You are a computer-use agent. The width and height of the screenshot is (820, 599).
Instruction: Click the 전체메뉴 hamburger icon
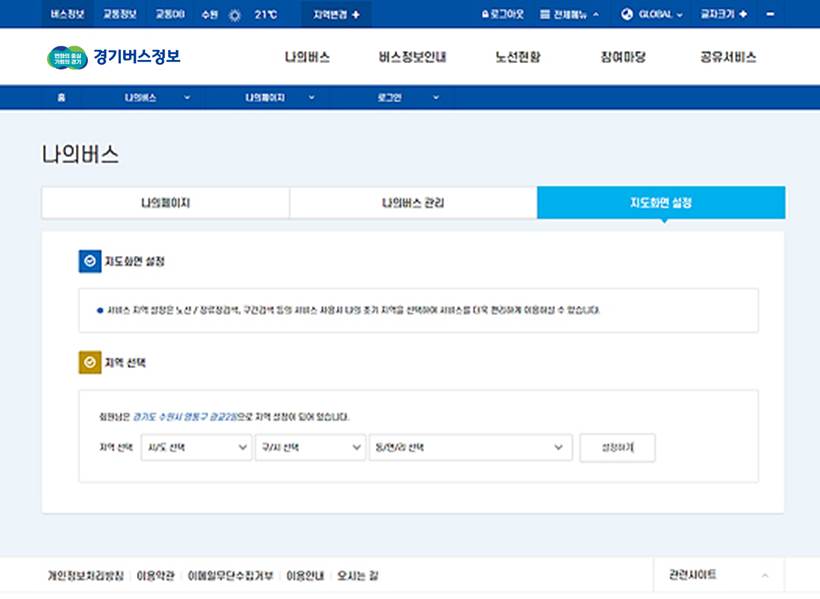pyautogui.click(x=545, y=15)
